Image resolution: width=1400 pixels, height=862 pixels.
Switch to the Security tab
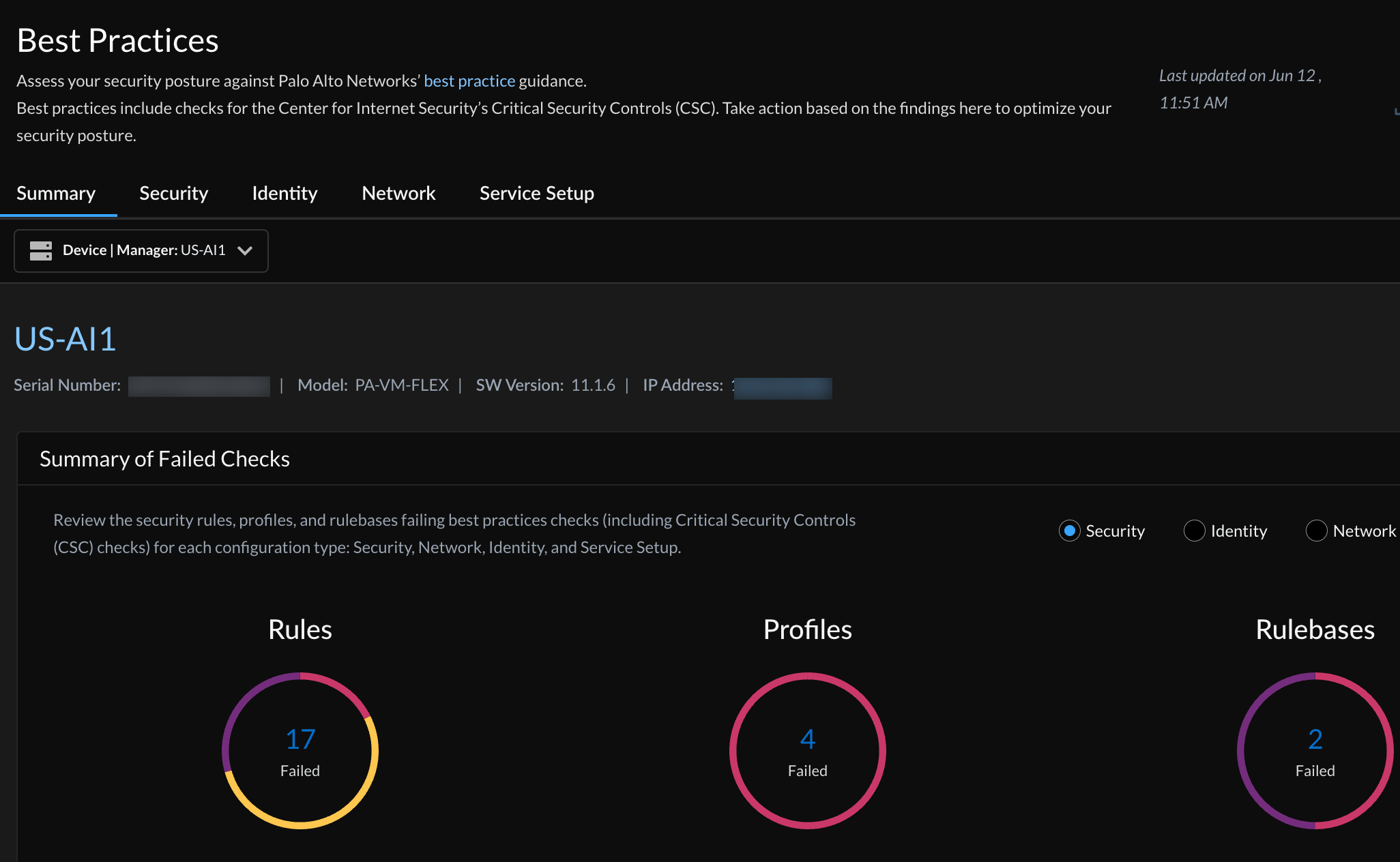pos(173,193)
